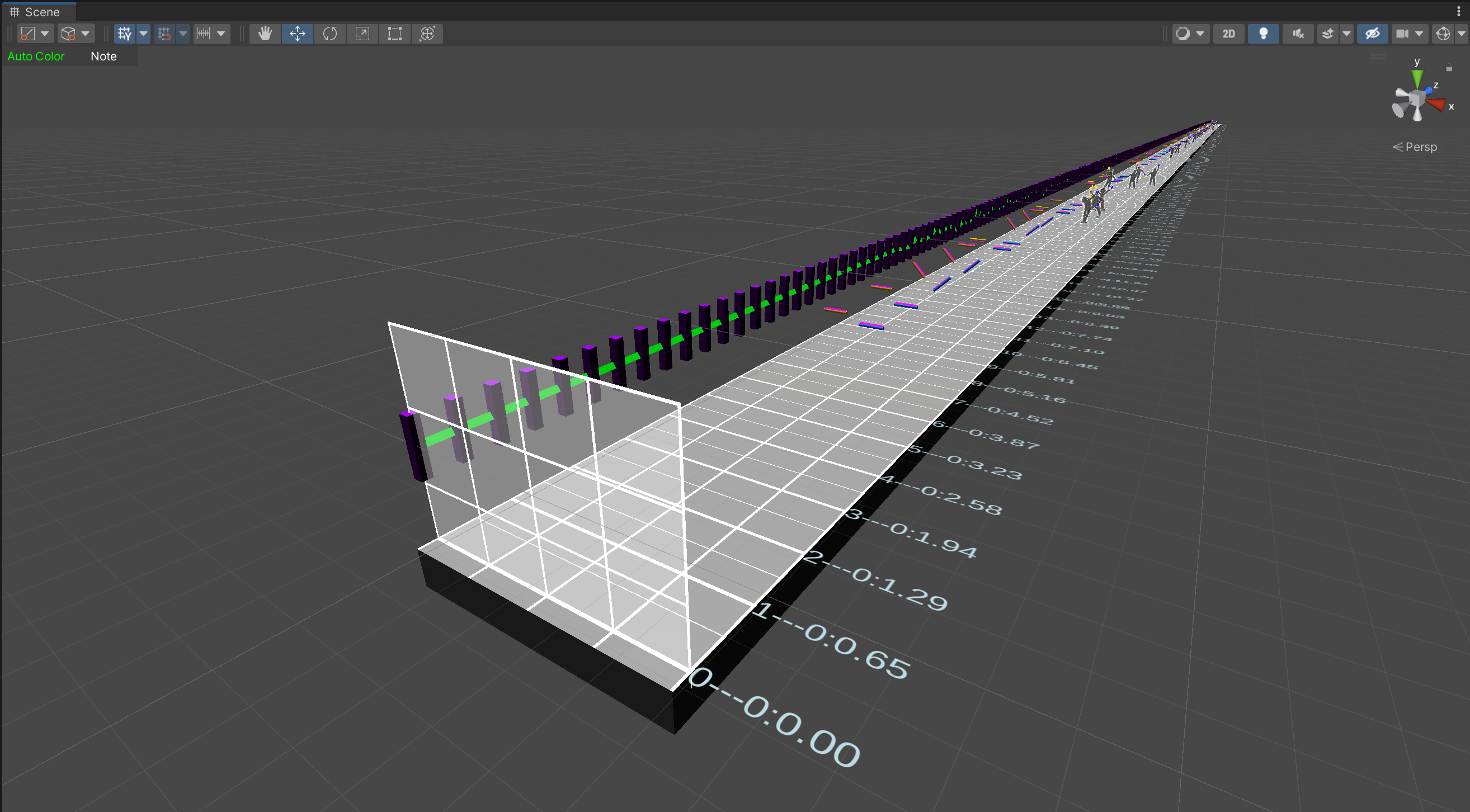Switch to the Note tab
The image size is (1470, 812).
[x=103, y=56]
